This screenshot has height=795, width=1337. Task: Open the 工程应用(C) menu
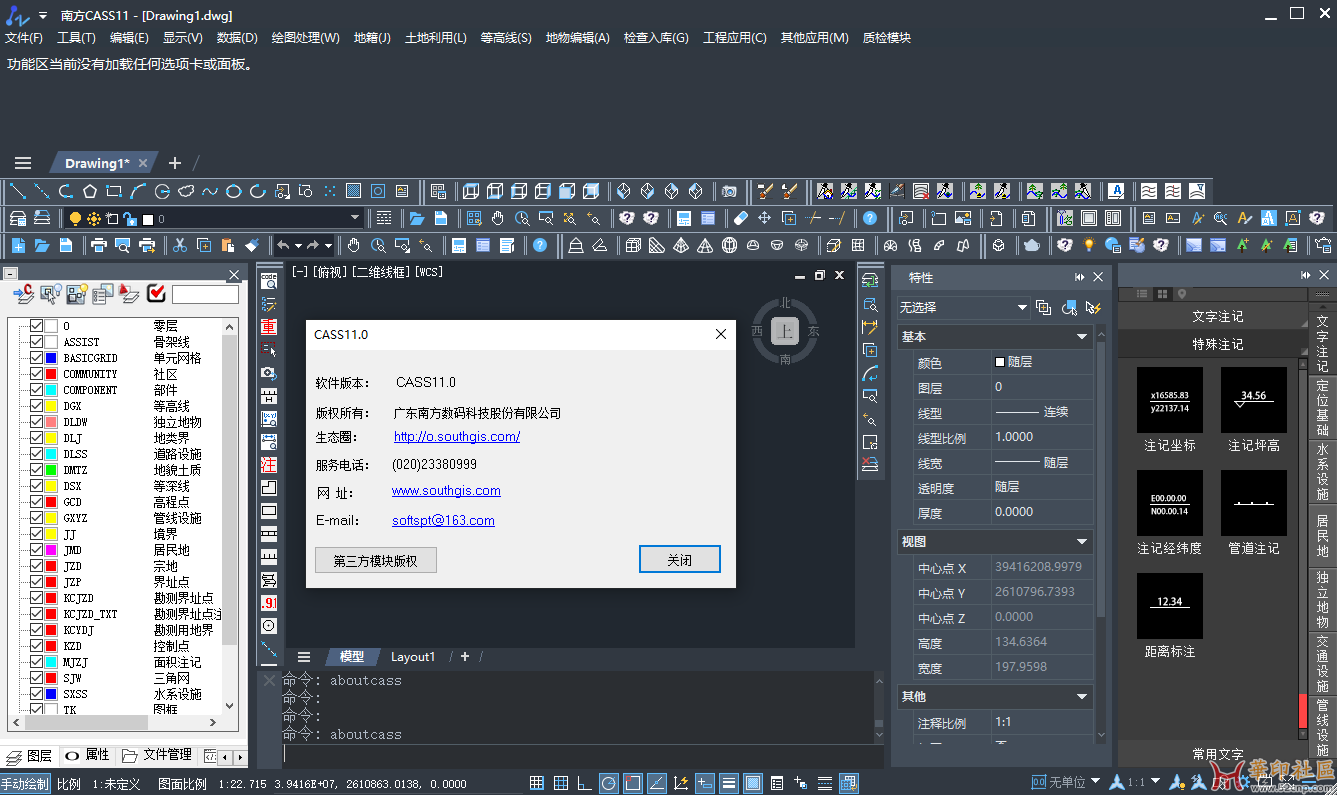[735, 38]
